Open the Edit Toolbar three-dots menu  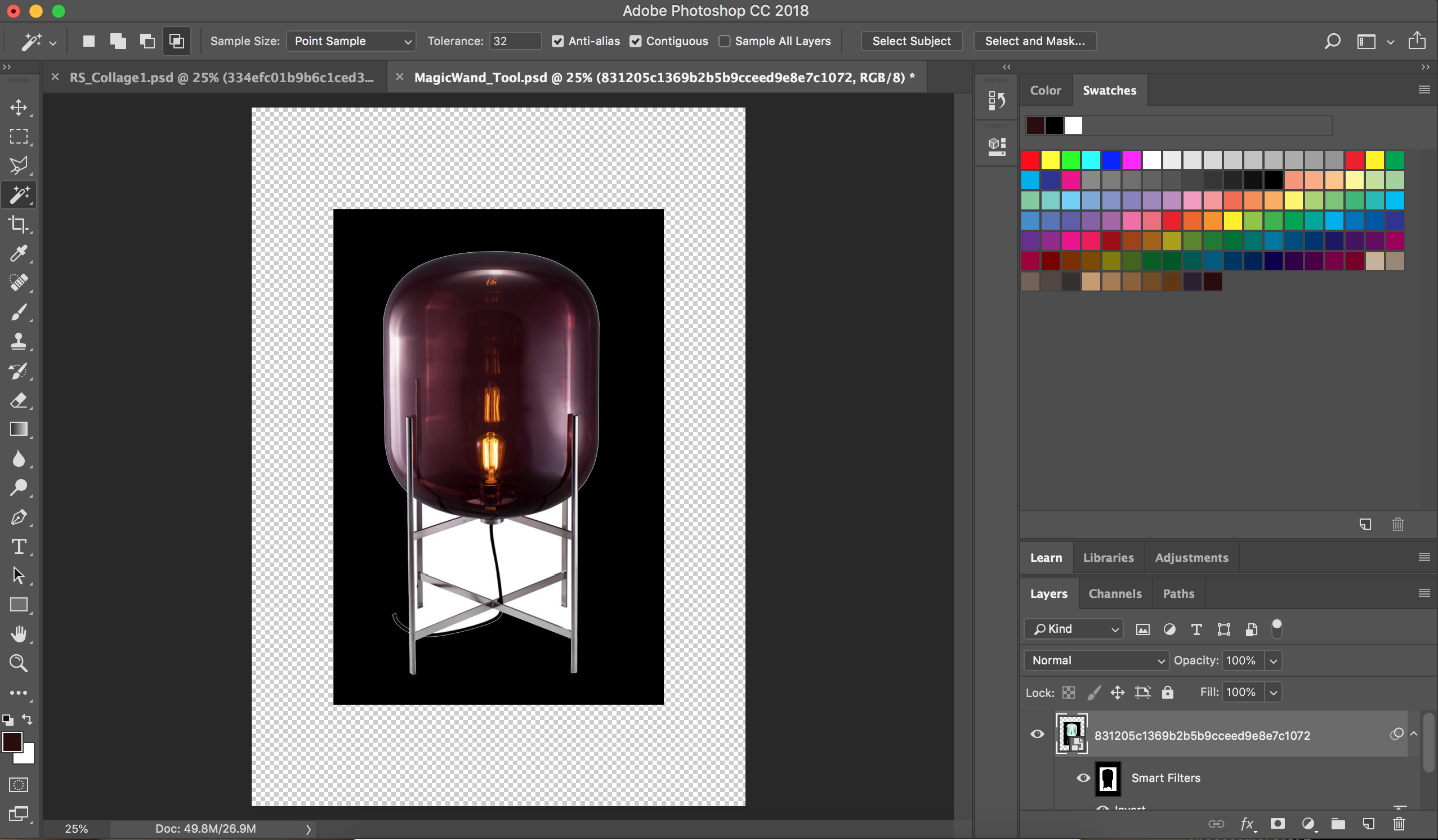19,692
